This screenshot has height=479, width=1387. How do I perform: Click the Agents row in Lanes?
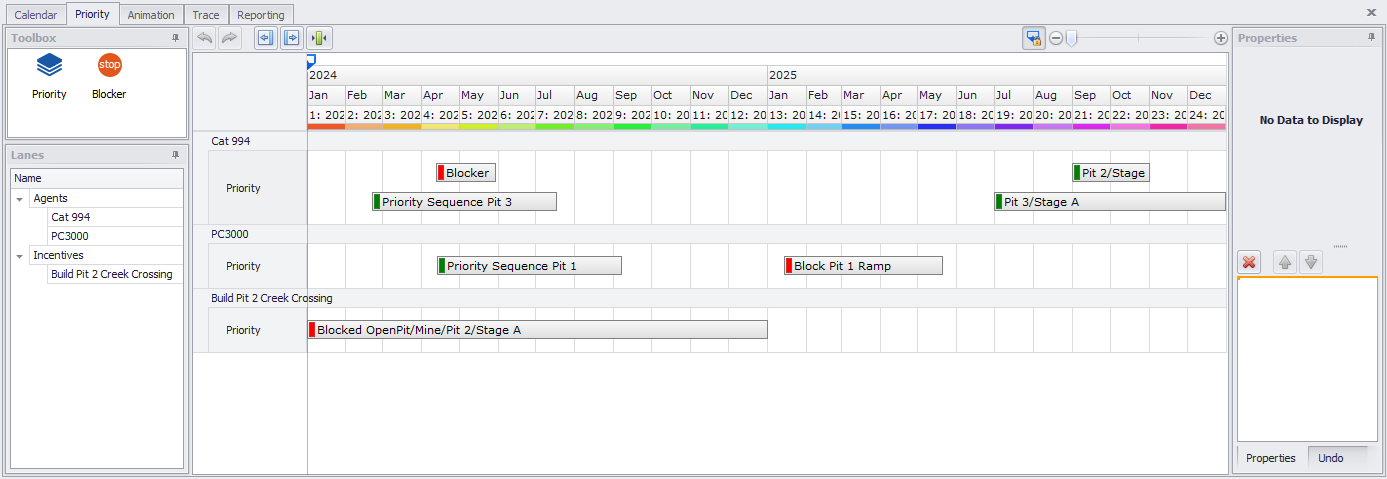[98, 198]
